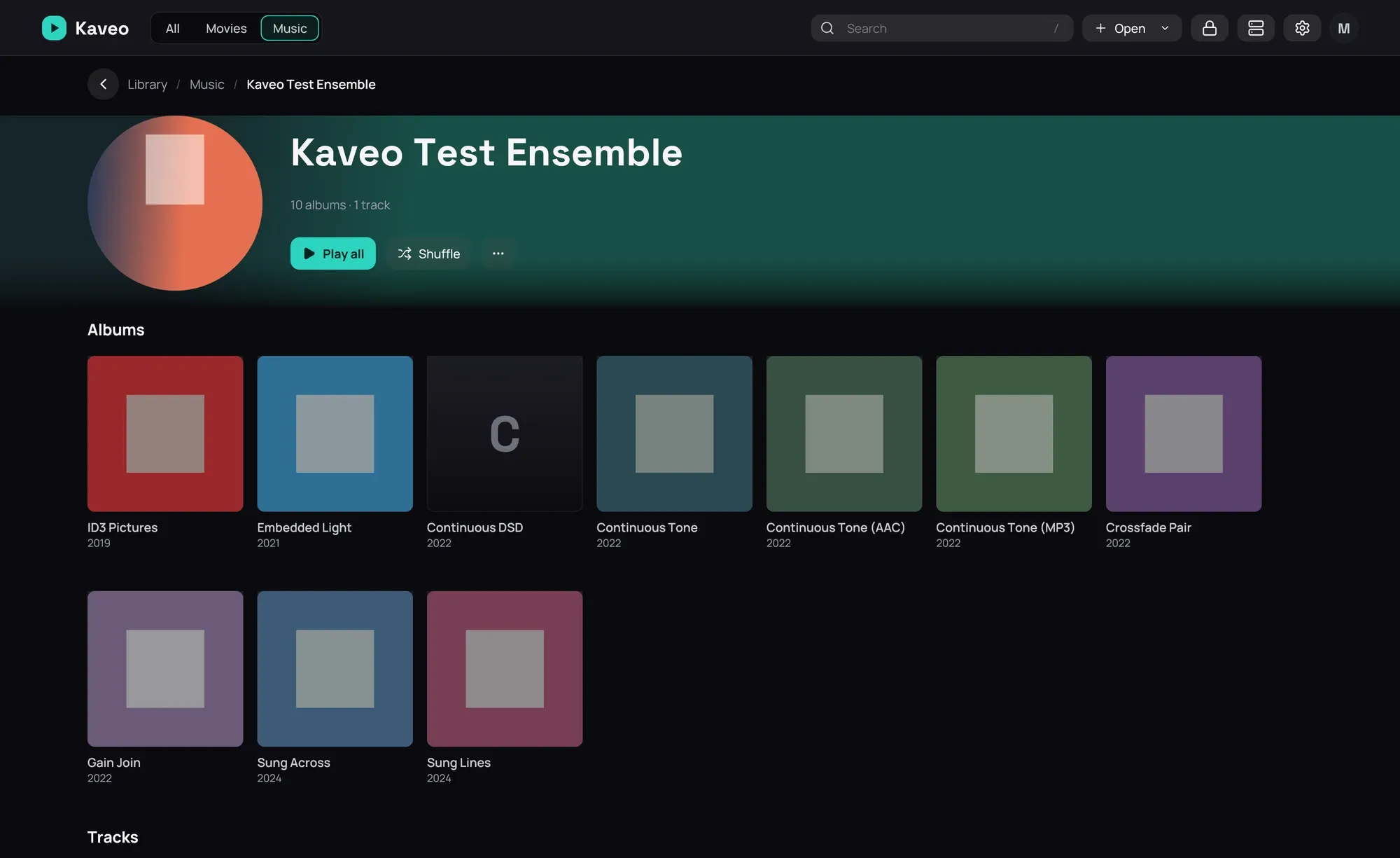Click the "10 albums · 1 track" text
Screen dimensions: 1400x858
pos(340,205)
